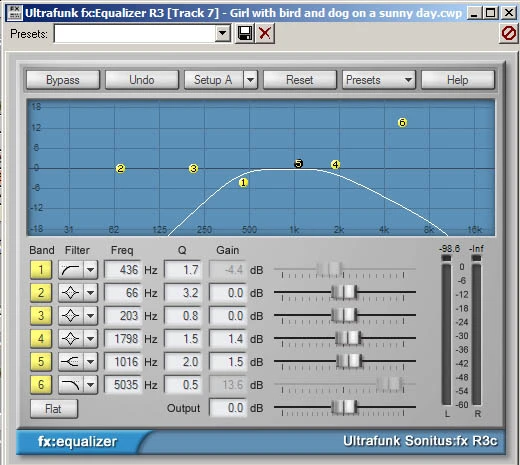Click band 5 frequency field 1016

(x=123, y=362)
